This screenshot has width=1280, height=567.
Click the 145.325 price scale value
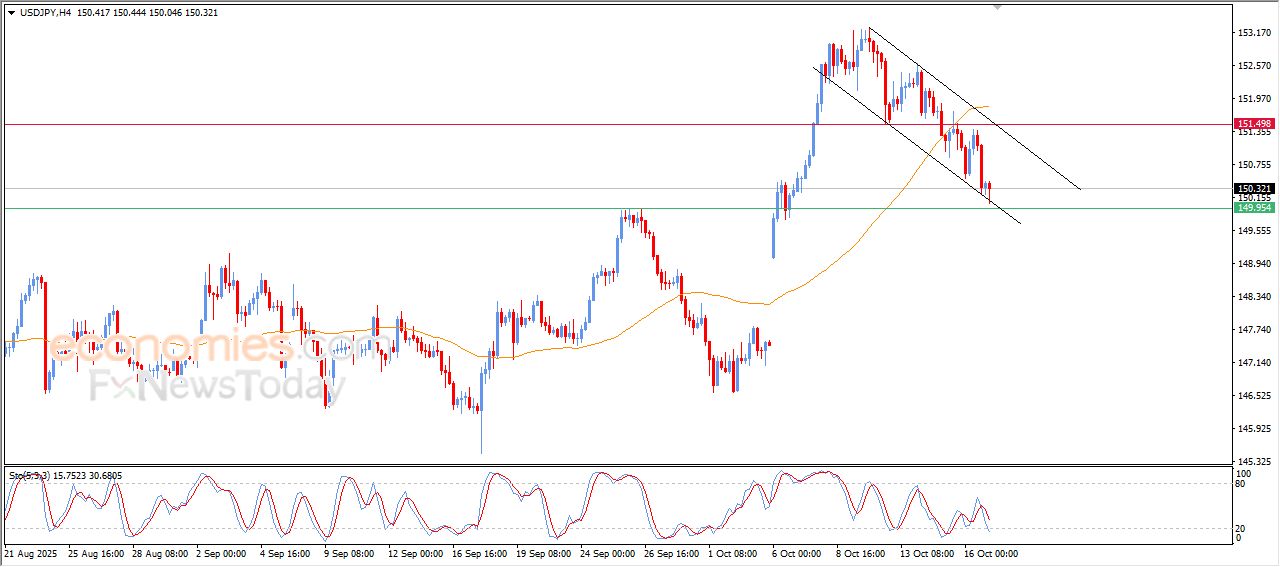1254,461
